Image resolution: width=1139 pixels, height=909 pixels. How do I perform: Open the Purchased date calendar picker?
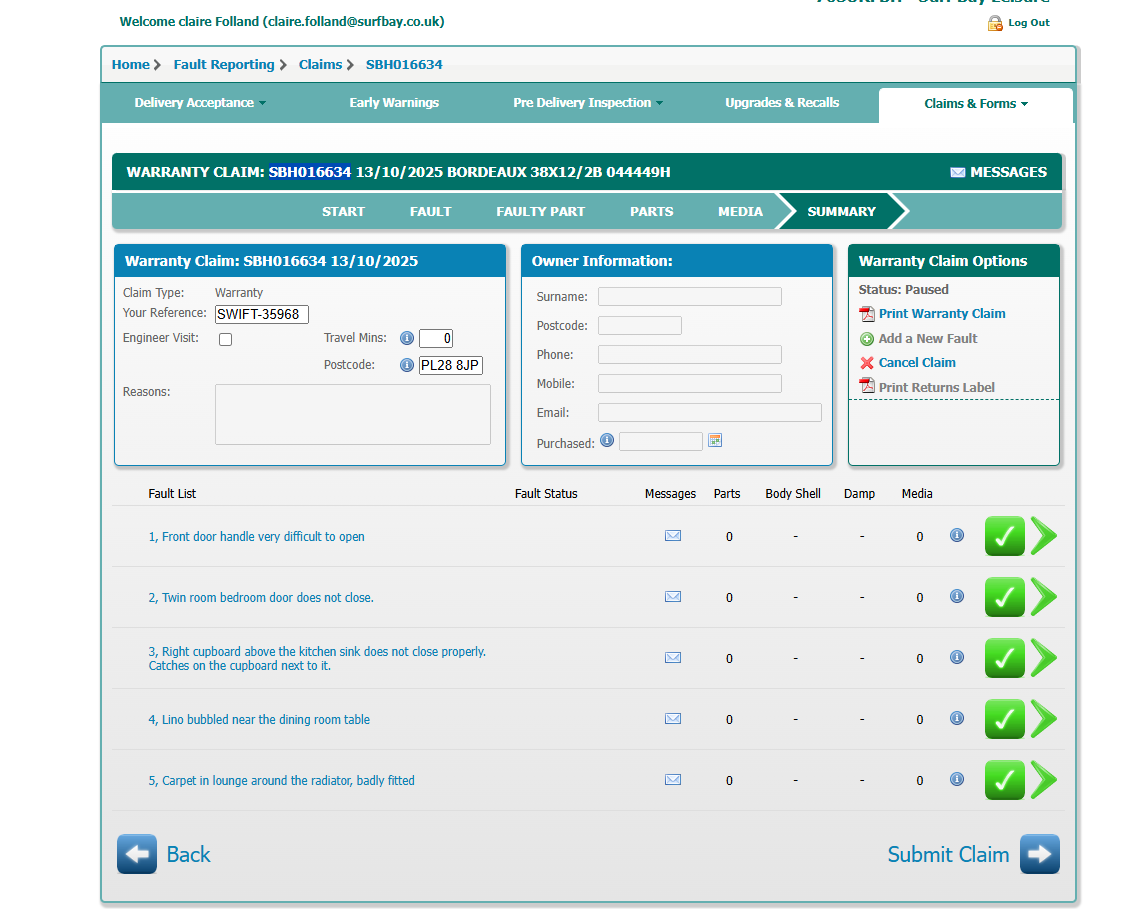pos(715,440)
